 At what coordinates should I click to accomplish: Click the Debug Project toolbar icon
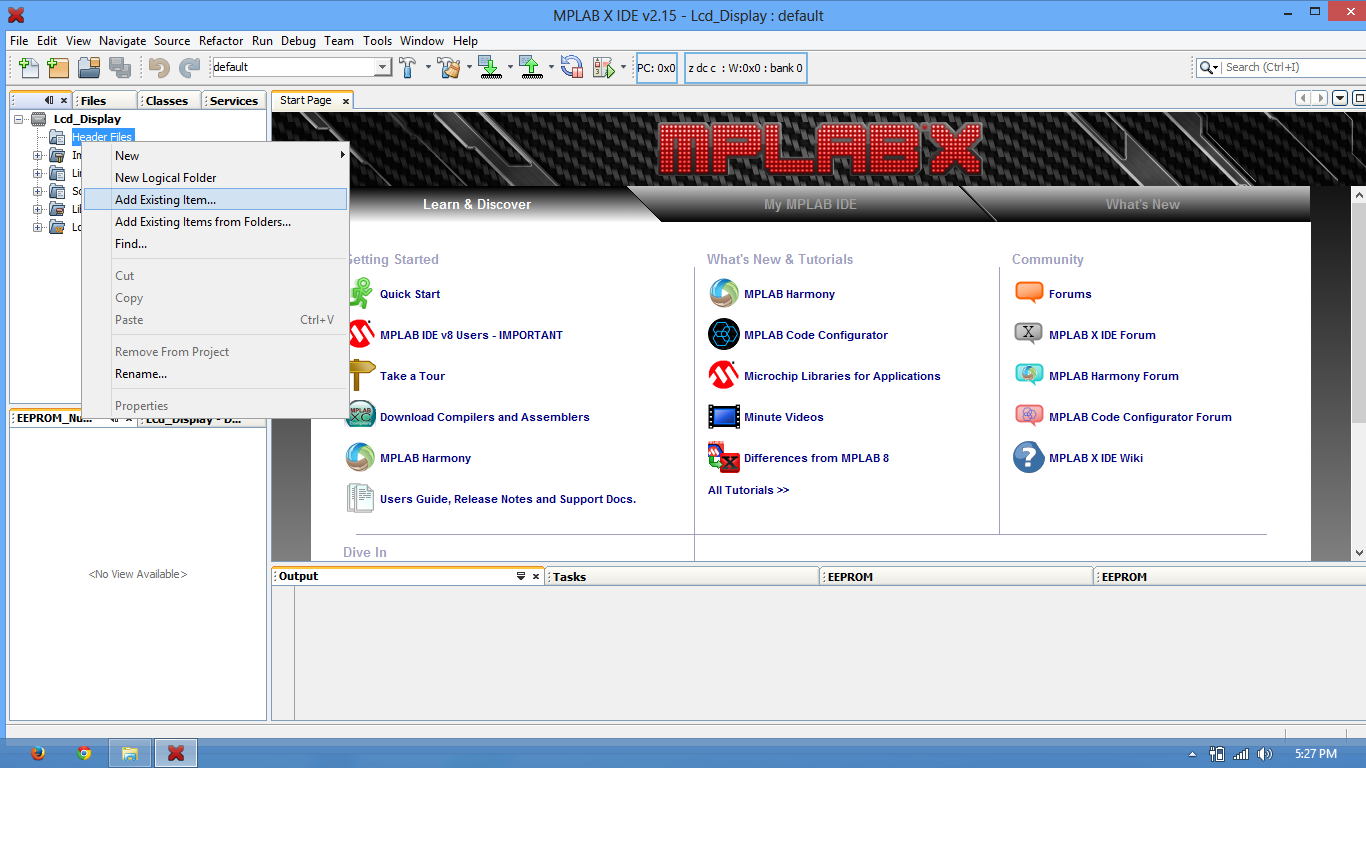(x=603, y=67)
